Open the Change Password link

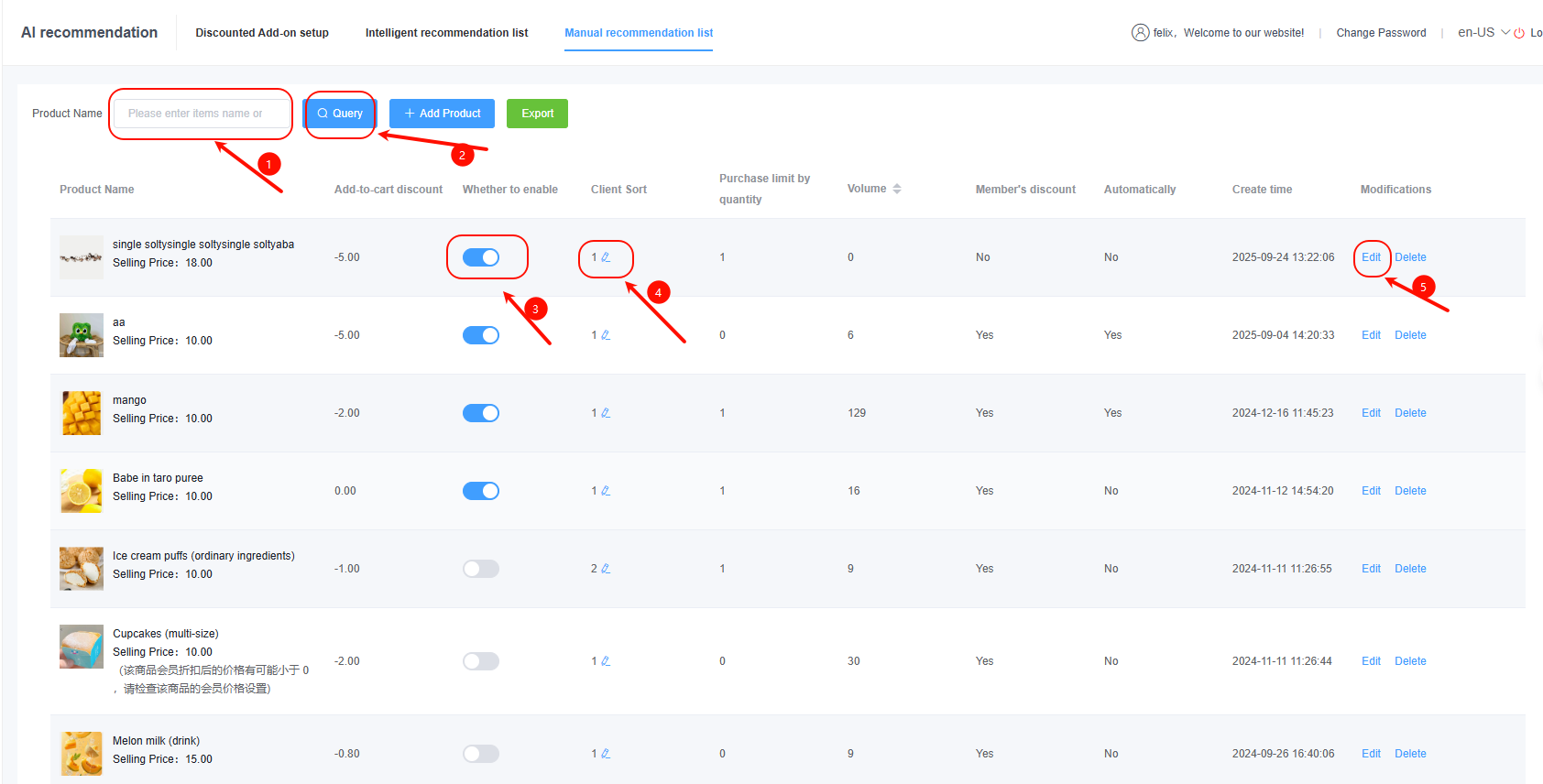(x=1381, y=33)
